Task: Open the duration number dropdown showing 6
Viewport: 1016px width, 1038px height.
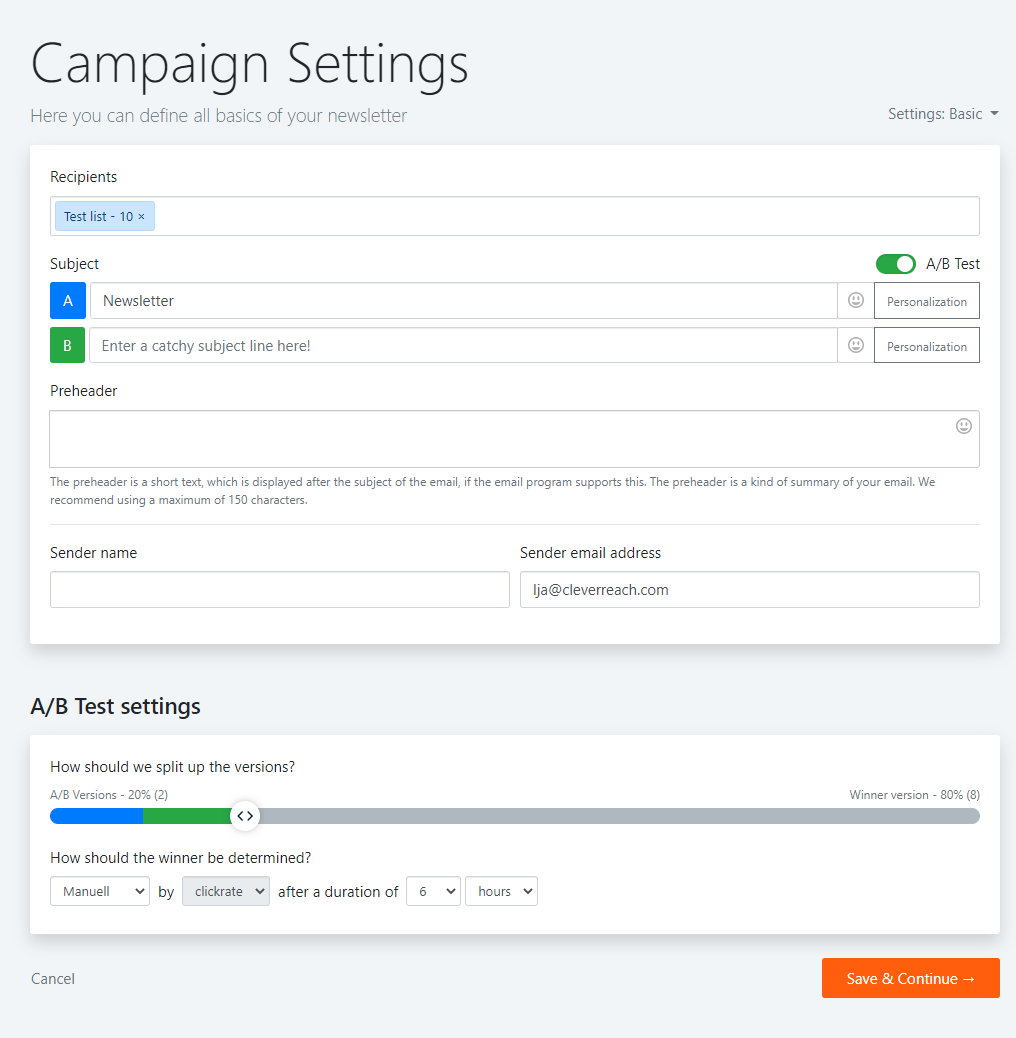Action: click(434, 892)
